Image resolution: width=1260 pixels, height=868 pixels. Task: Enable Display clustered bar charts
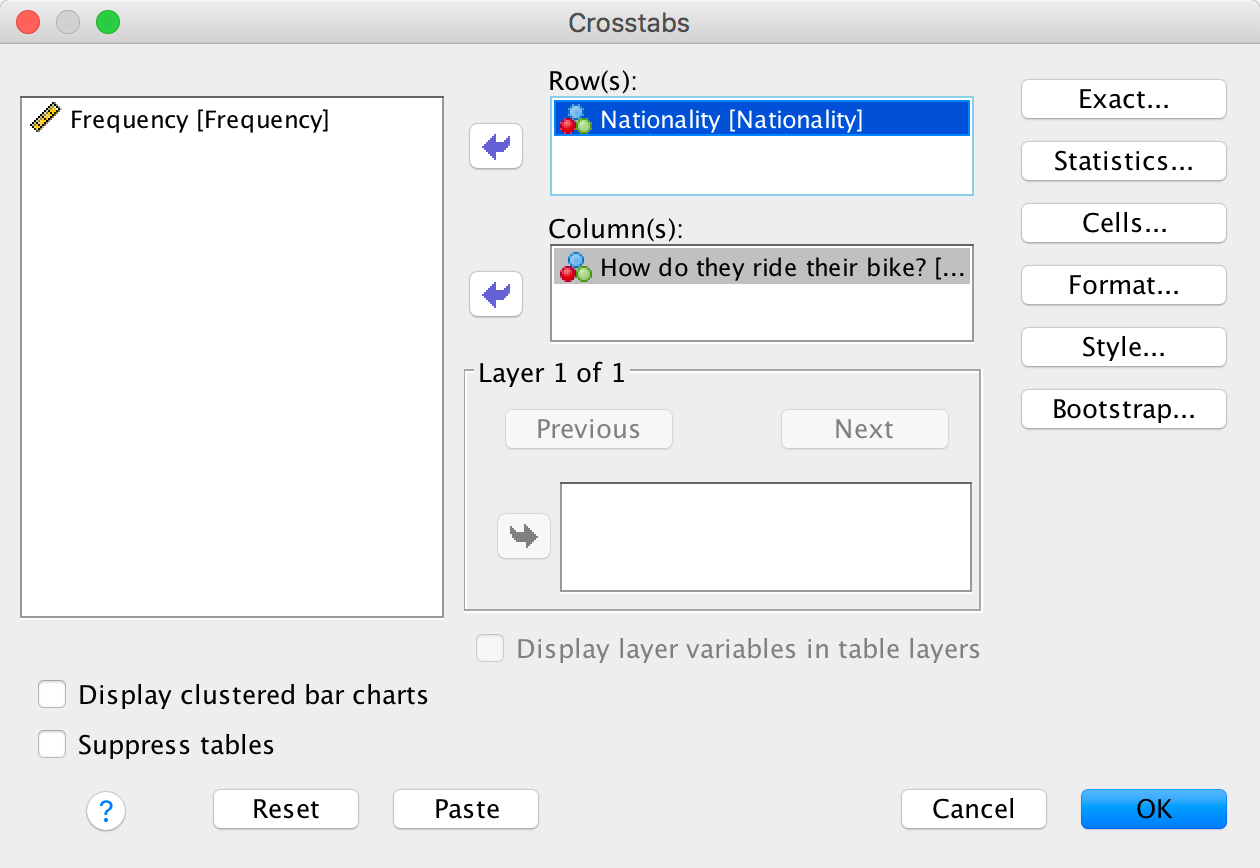[52, 695]
